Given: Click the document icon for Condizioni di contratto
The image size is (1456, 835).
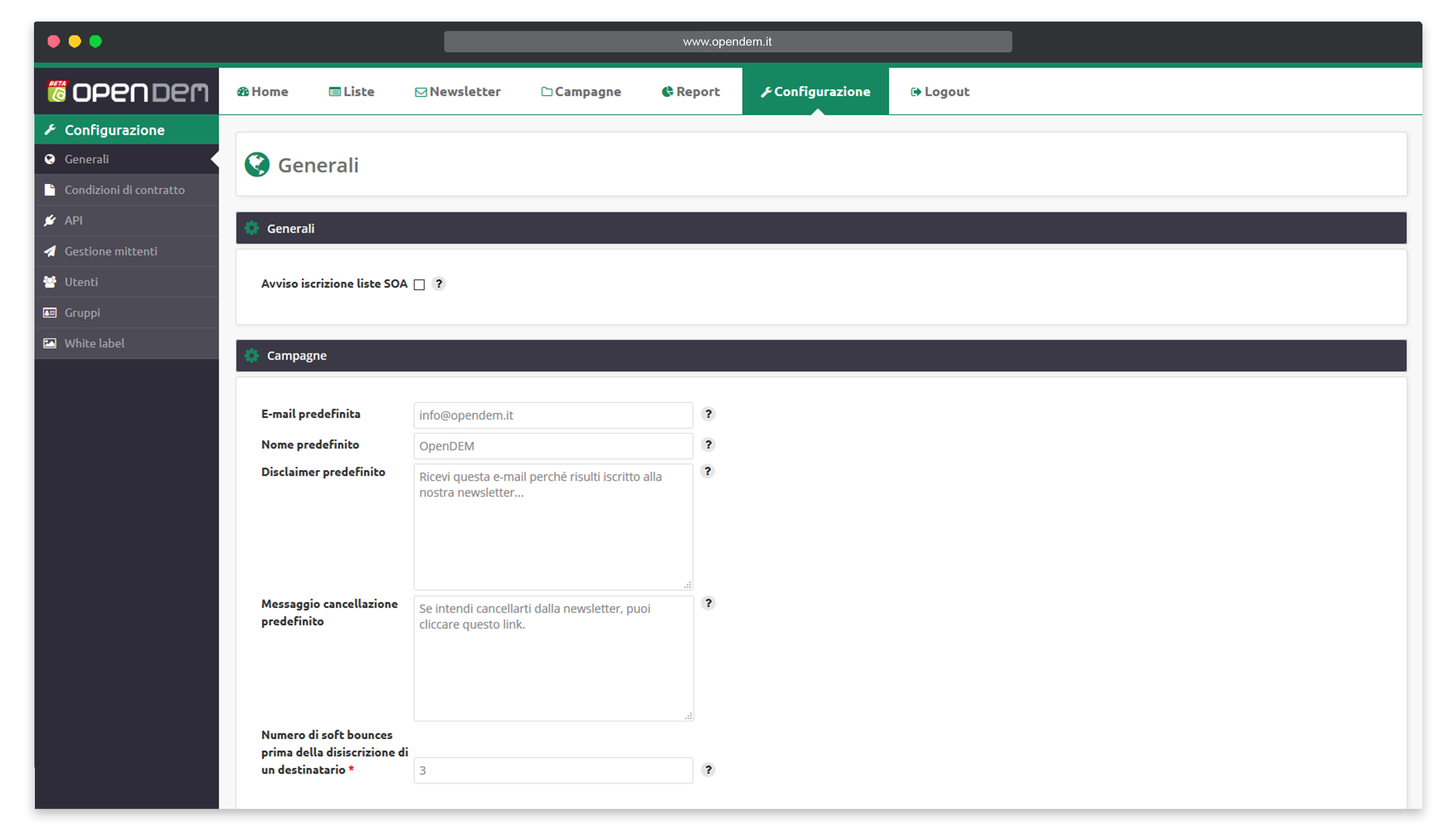Looking at the screenshot, I should (x=50, y=190).
